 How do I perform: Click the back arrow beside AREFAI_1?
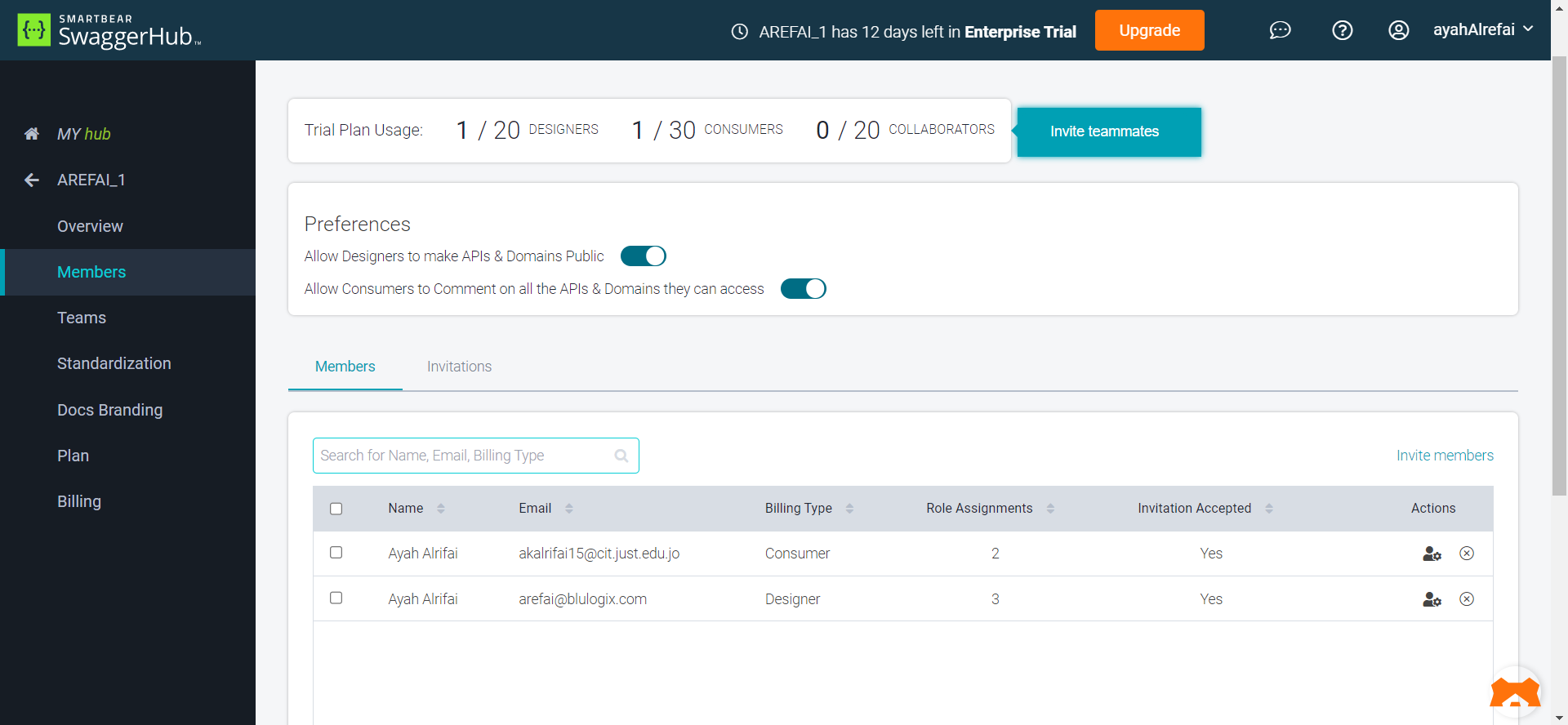(x=32, y=180)
